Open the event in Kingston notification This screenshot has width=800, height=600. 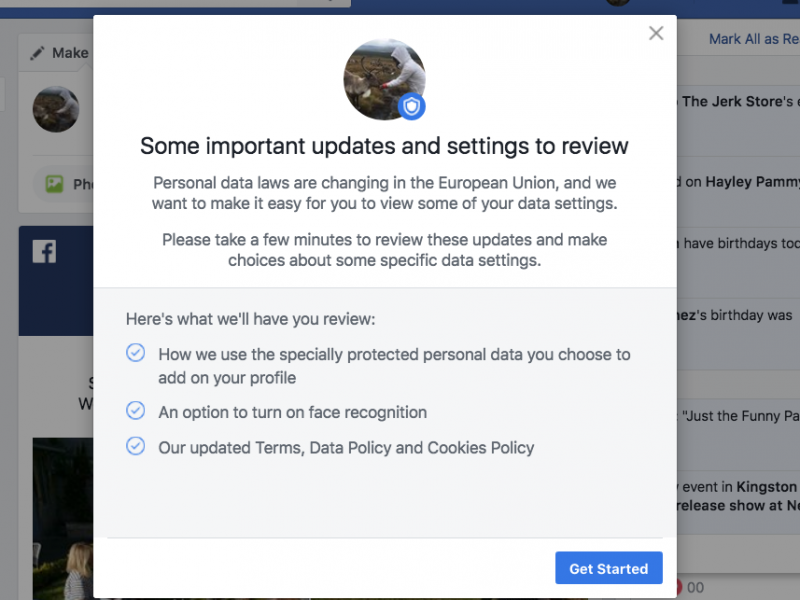738,503
